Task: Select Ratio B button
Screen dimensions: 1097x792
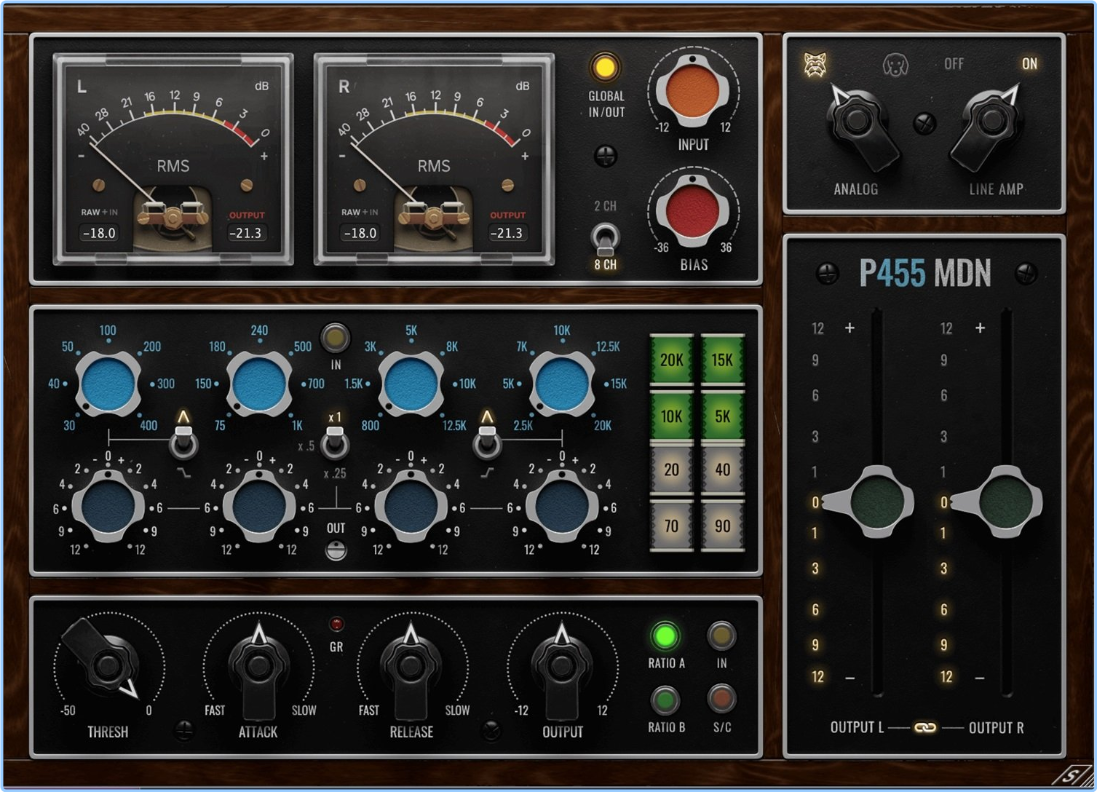Action: [x=665, y=700]
